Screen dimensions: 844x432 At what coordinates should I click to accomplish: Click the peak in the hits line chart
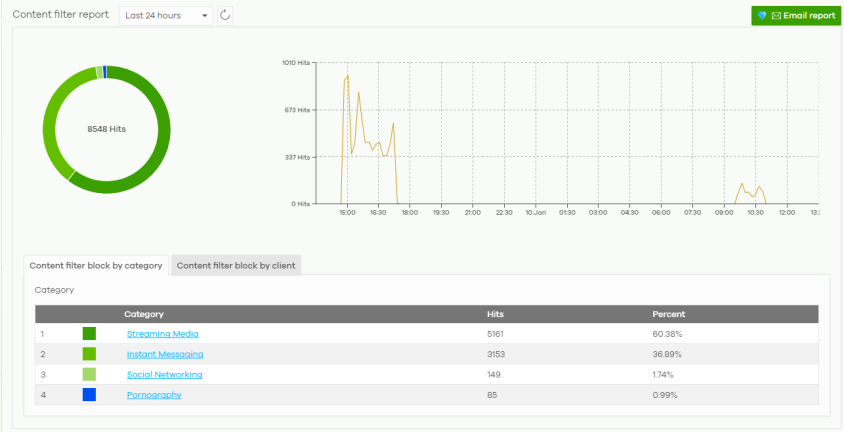point(347,75)
